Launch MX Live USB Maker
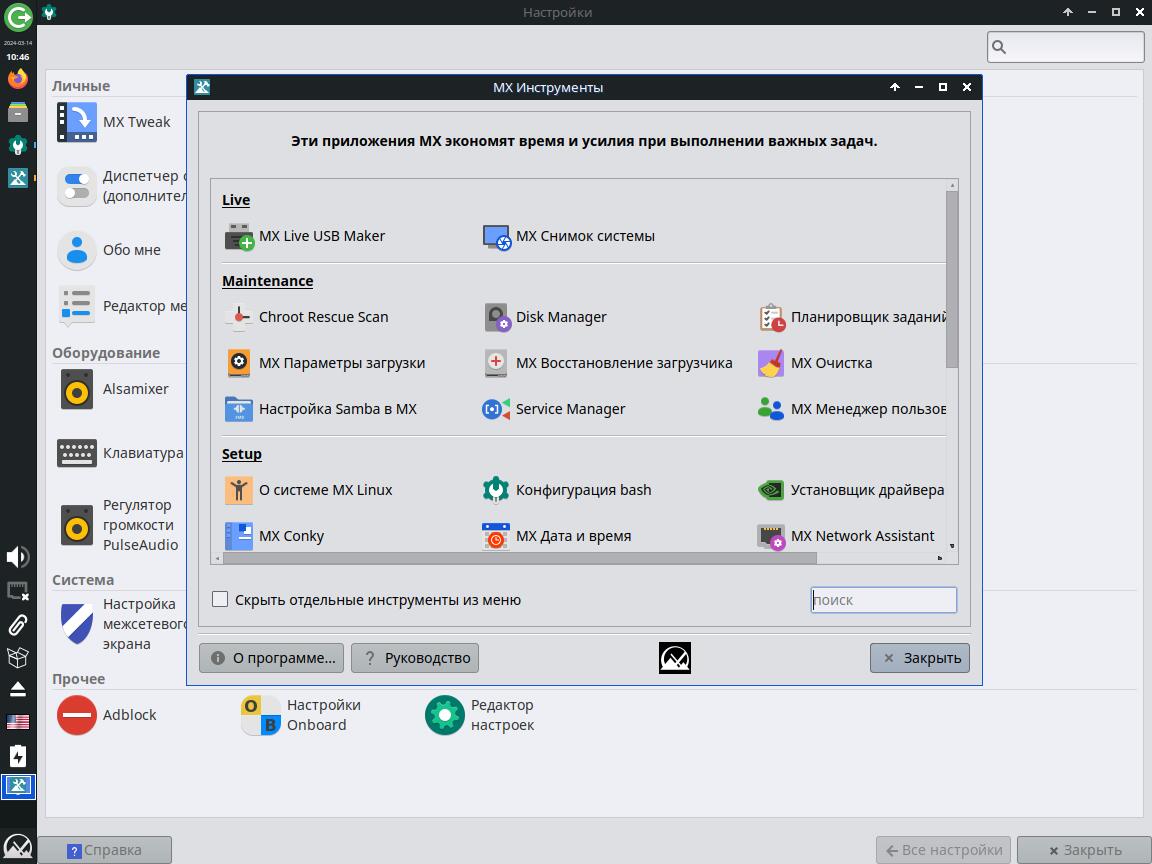Image resolution: width=1152 pixels, height=864 pixels. (x=305, y=237)
